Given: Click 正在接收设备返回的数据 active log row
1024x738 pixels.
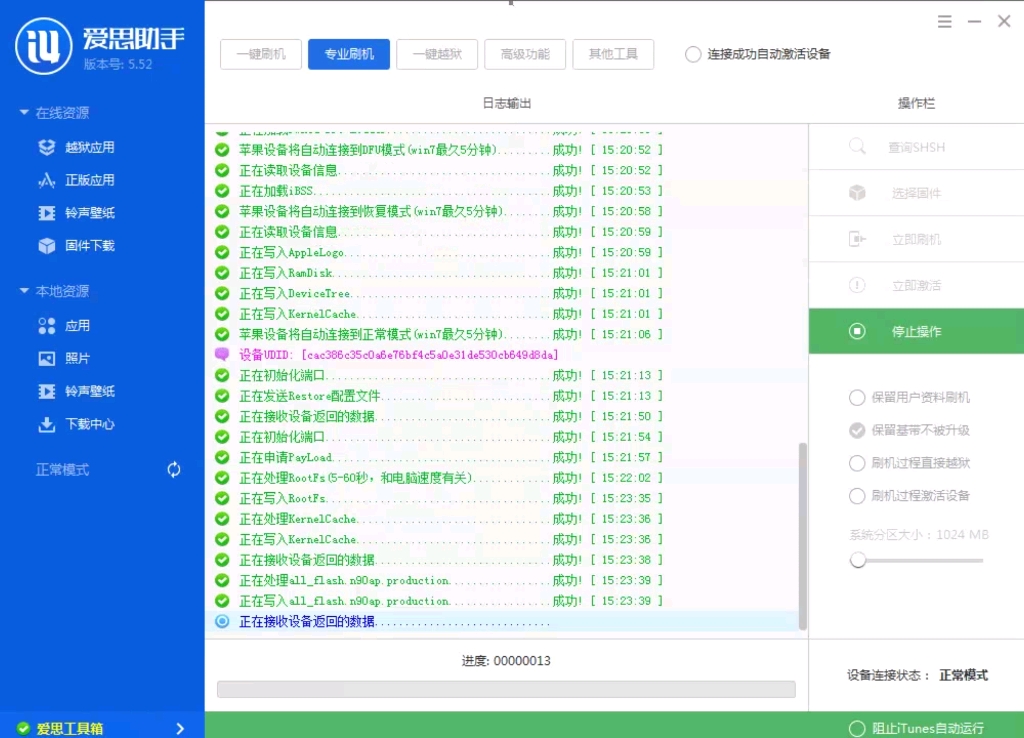Looking at the screenshot, I should (504, 621).
